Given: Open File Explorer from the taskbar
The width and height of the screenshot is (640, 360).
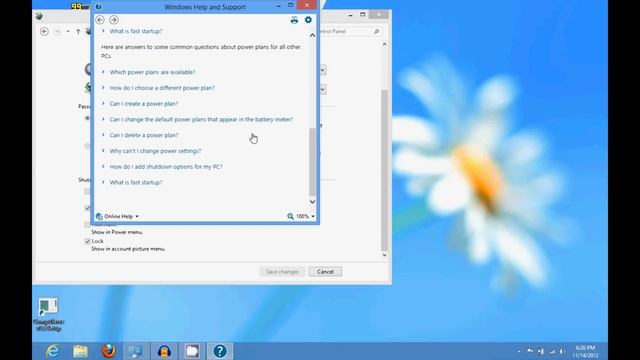Looking at the screenshot, I should pos(80,351).
